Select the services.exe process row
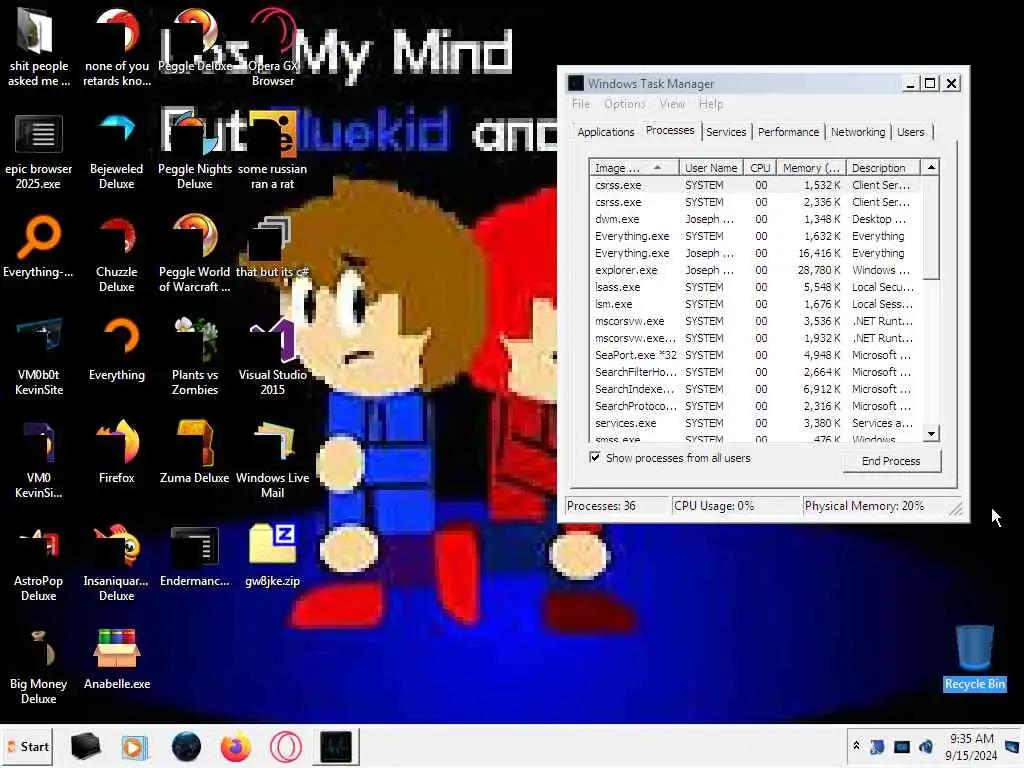 point(756,423)
